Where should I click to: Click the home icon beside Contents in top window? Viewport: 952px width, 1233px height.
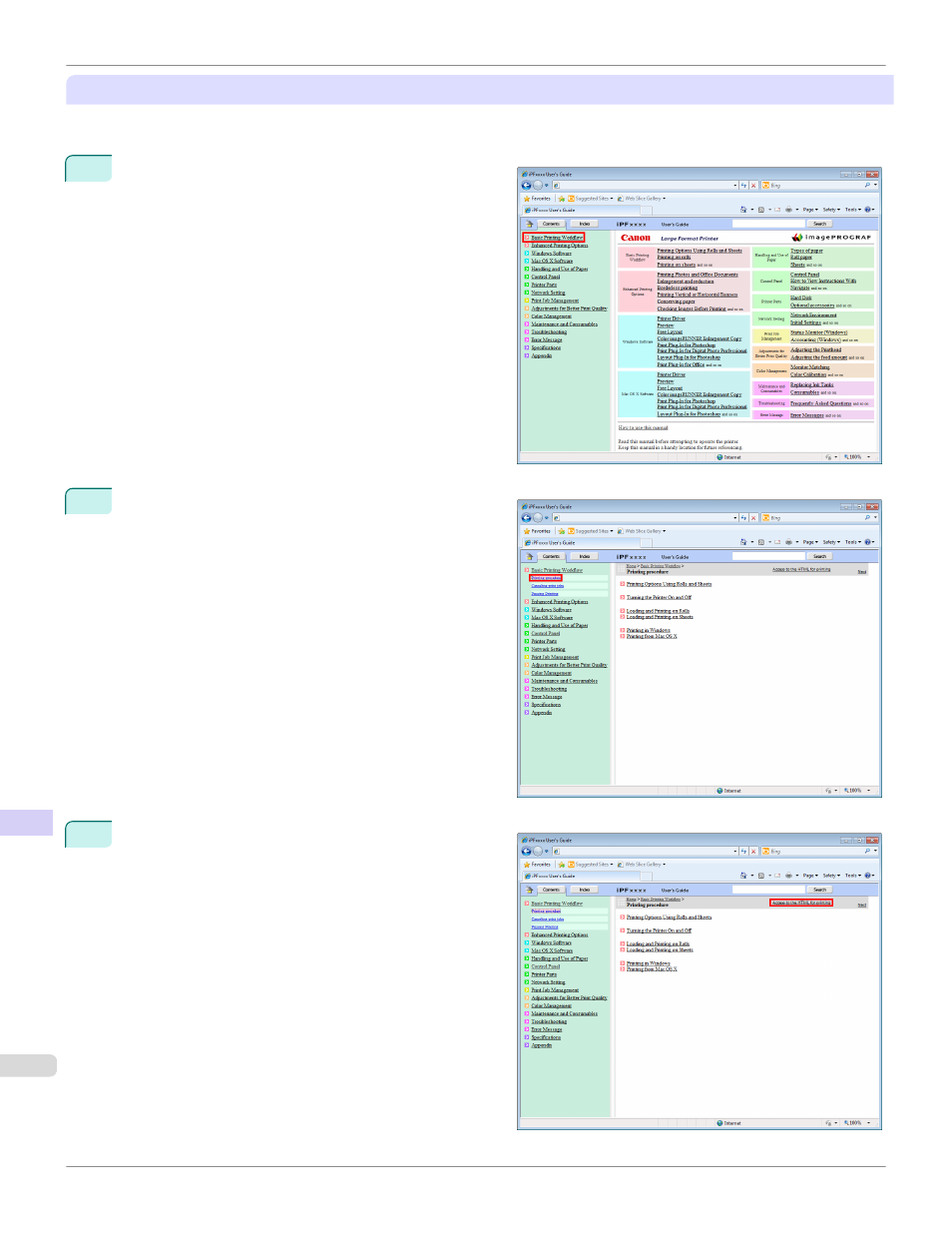[x=530, y=224]
